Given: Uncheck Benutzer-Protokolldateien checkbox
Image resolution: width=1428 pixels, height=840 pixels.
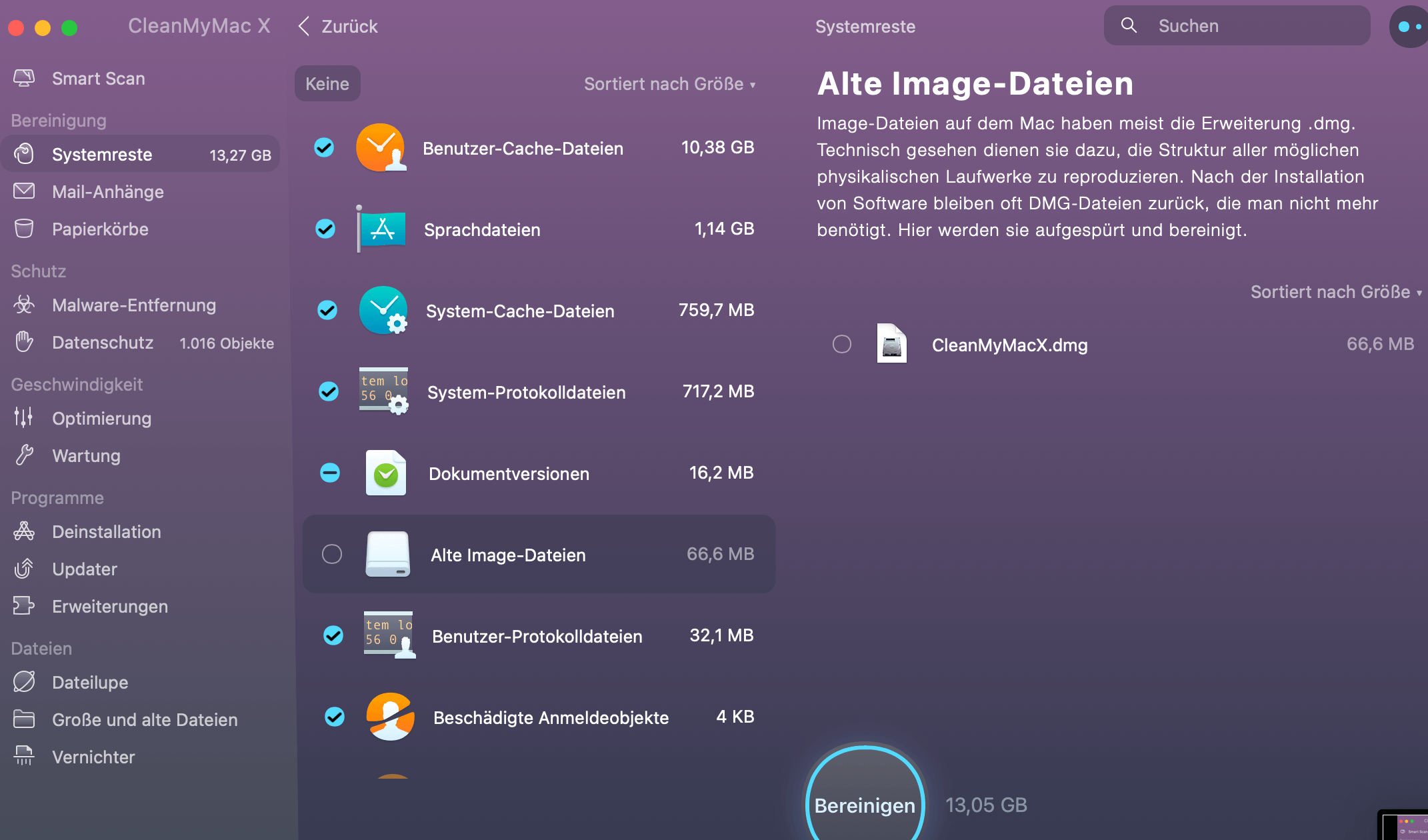Looking at the screenshot, I should [333, 635].
